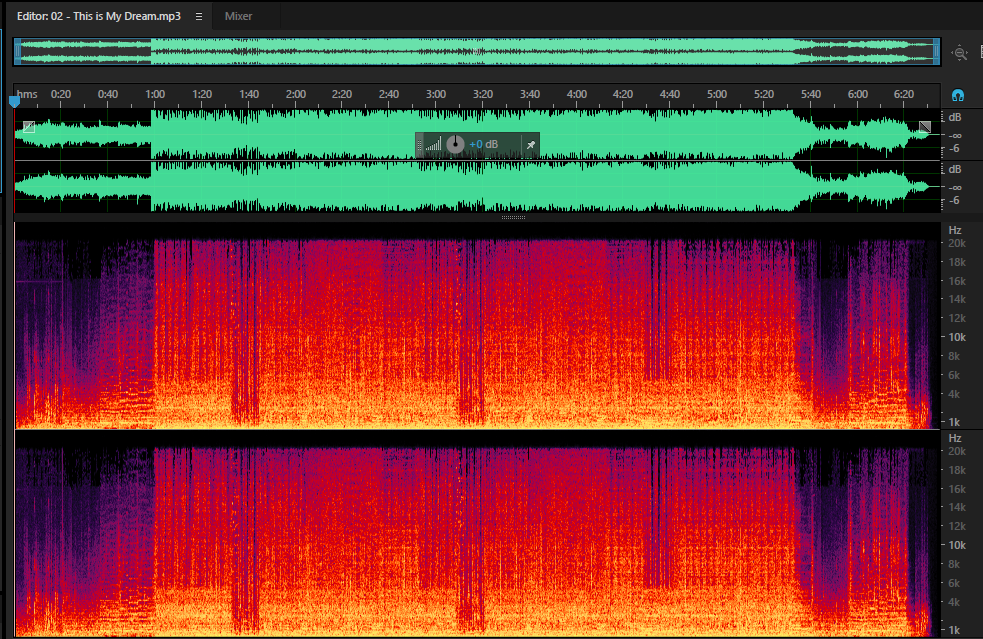Click the HUD amplitude bars icon
The image size is (983, 639).
433,145
